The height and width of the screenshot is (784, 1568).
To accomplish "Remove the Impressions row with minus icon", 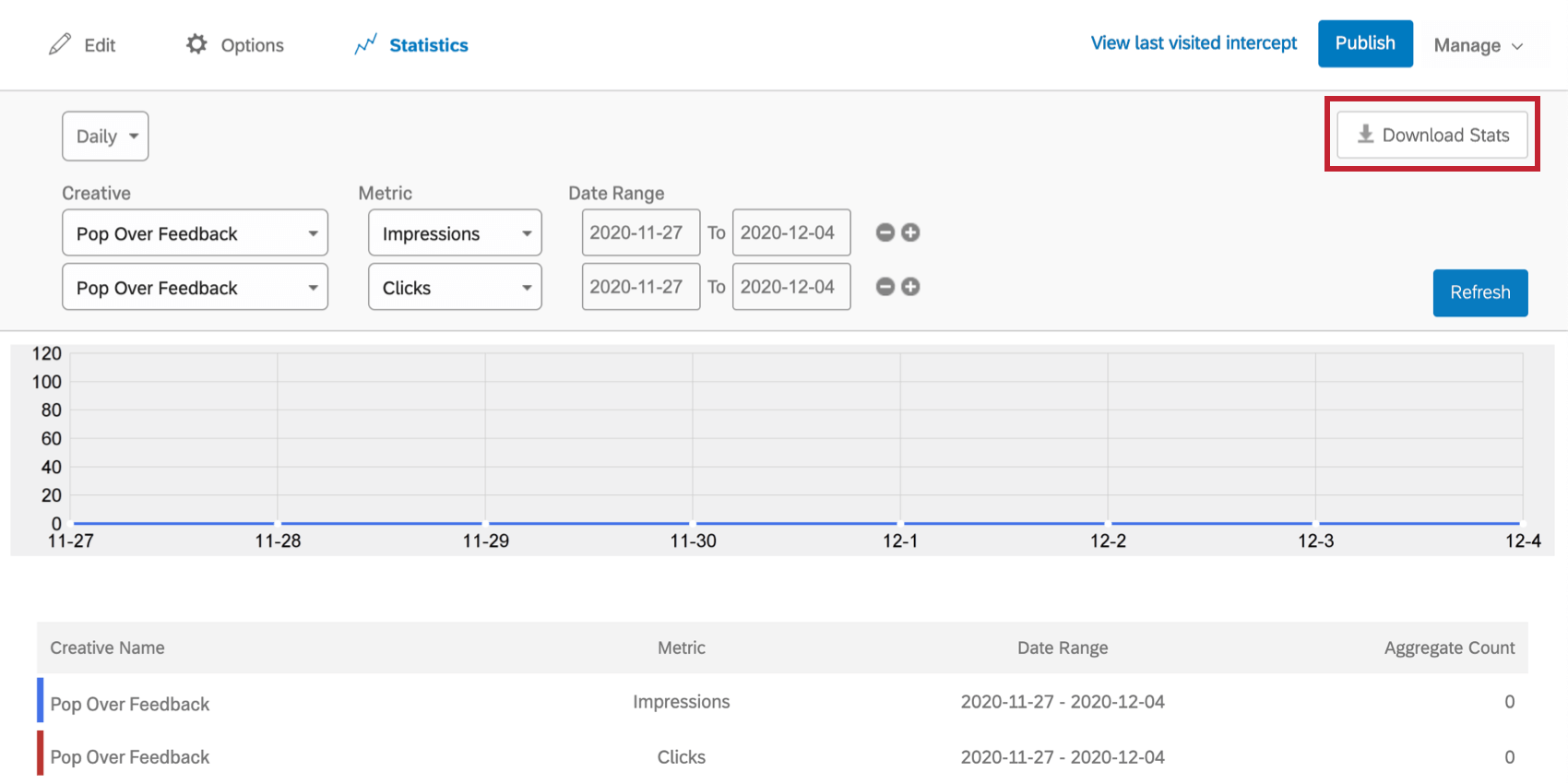I will pos(885,232).
